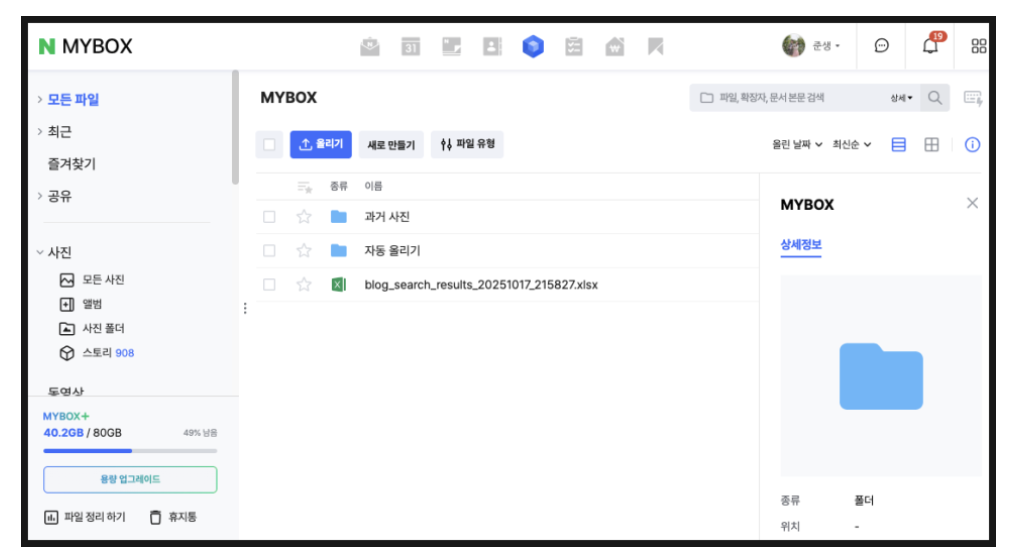The image size is (1021, 557).
Task: Star the 자동 올리기 folder as favorite
Action: coord(304,251)
